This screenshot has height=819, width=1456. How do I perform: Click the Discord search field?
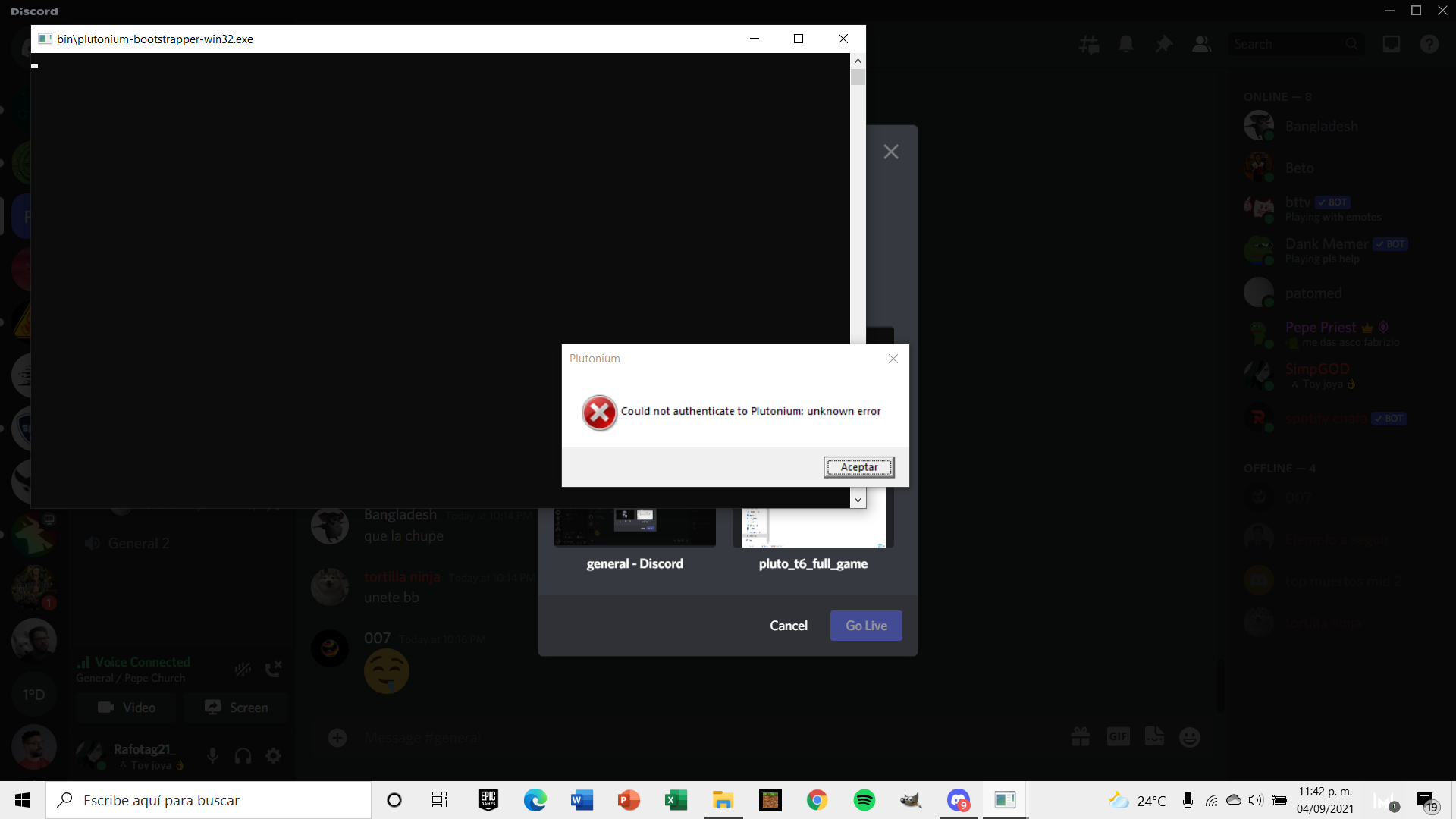[1295, 44]
